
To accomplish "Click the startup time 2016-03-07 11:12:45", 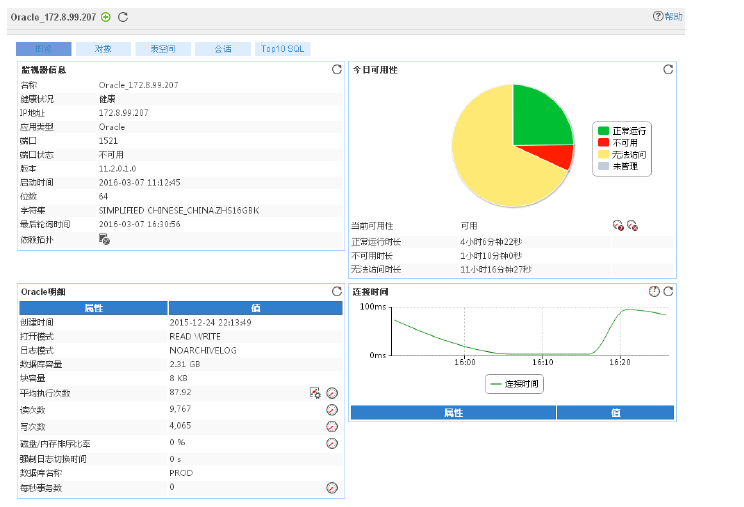I will point(140,183).
